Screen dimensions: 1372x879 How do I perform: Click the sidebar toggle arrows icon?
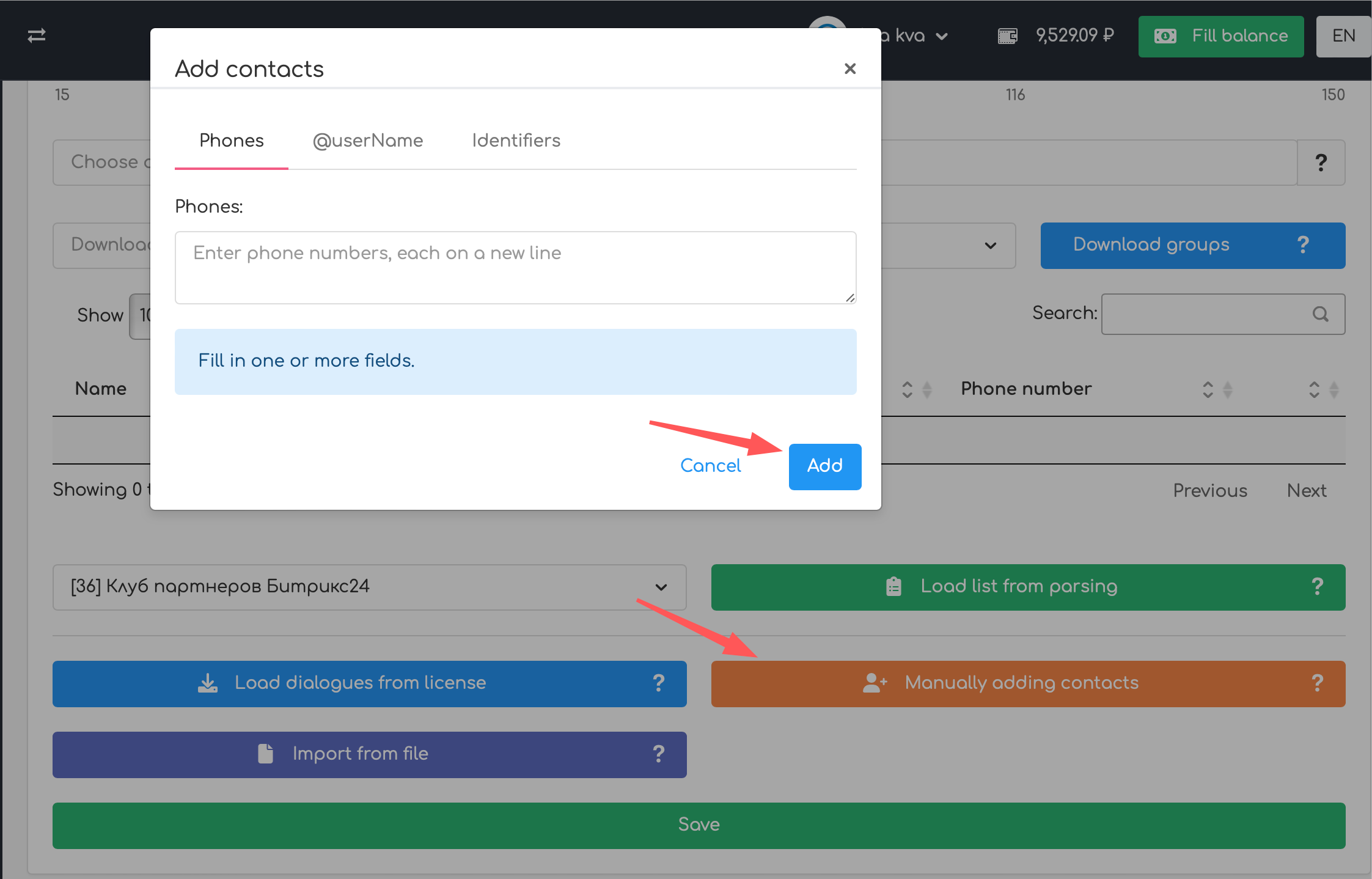click(x=37, y=35)
